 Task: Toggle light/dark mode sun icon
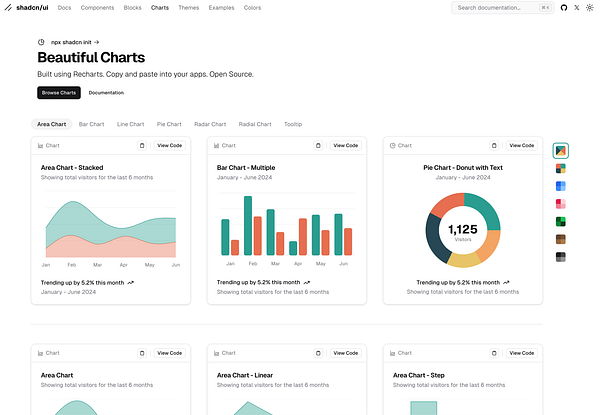coord(590,8)
